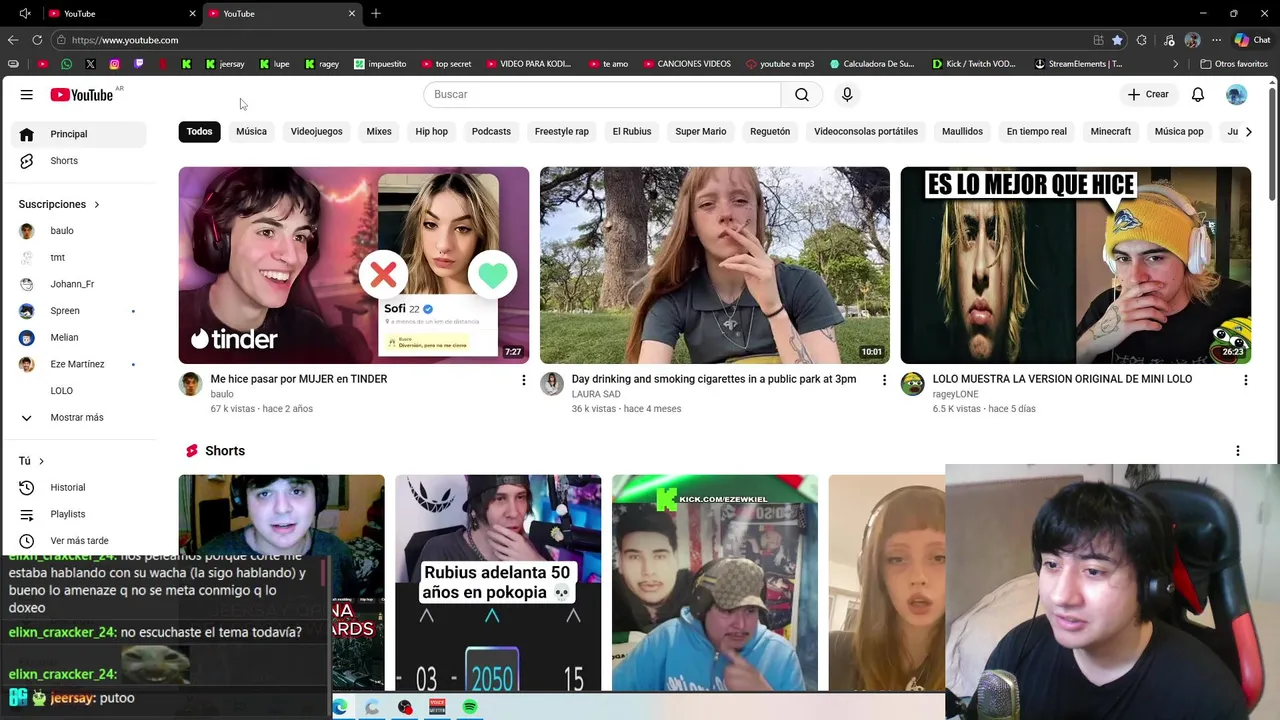Select the Música category chip
This screenshot has height=720, width=1280.
click(251, 131)
